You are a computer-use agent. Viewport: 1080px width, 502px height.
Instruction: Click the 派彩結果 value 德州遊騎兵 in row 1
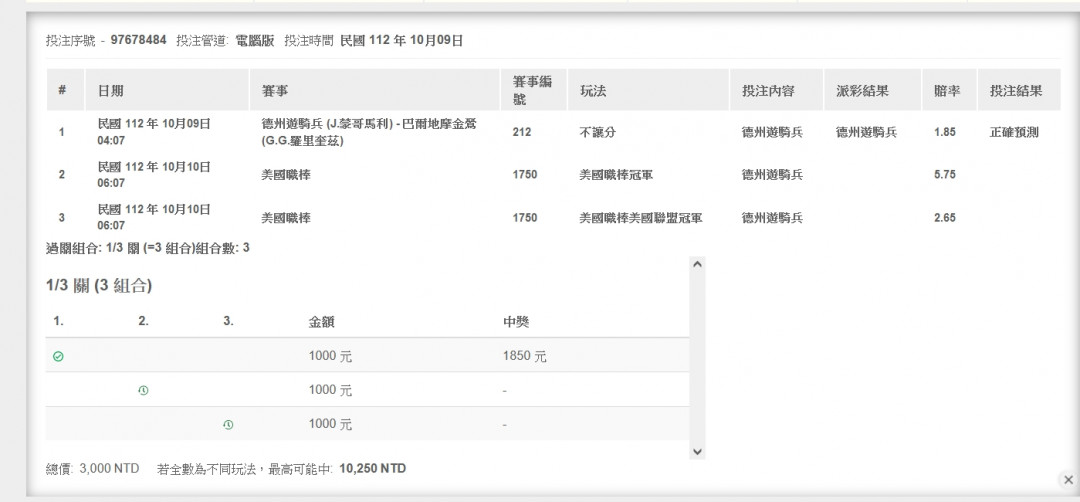tap(866, 132)
